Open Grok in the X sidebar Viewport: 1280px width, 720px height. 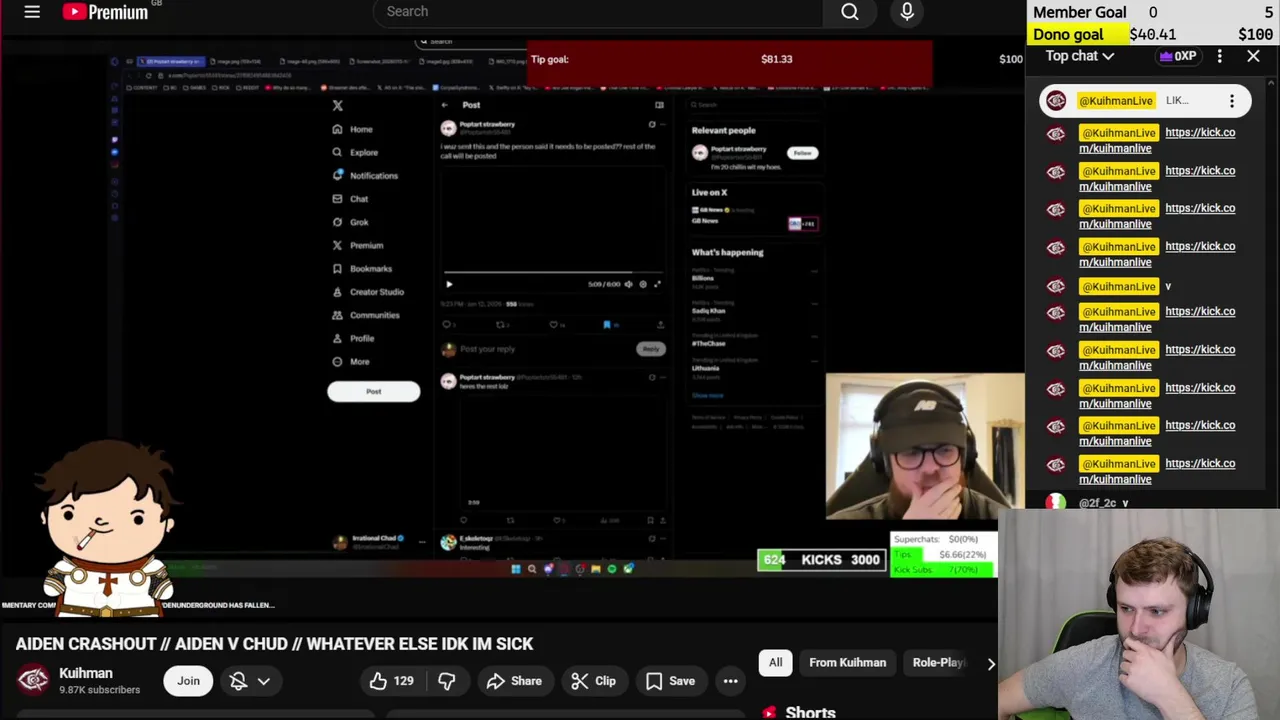coord(350,222)
